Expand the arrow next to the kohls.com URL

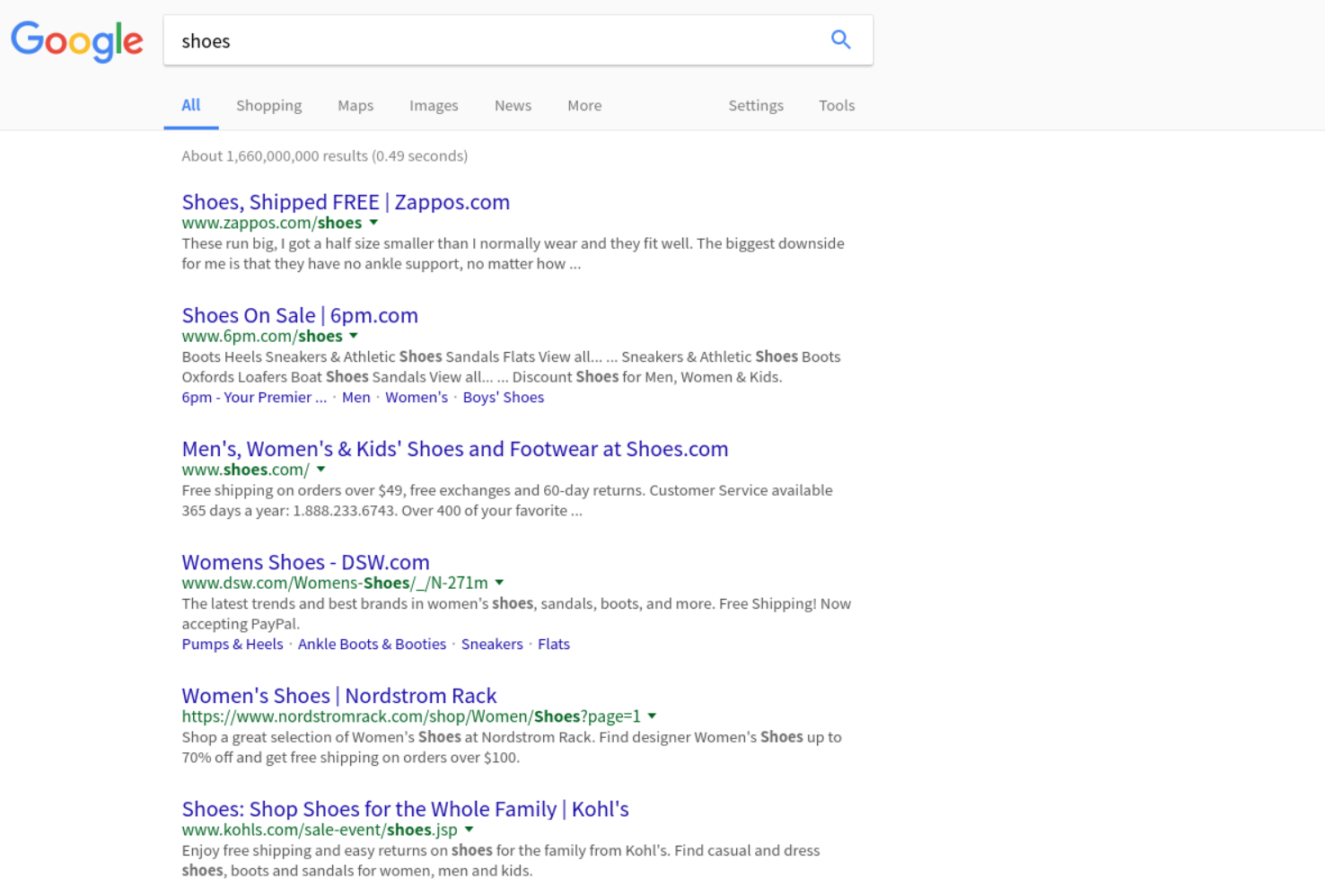click(x=469, y=830)
